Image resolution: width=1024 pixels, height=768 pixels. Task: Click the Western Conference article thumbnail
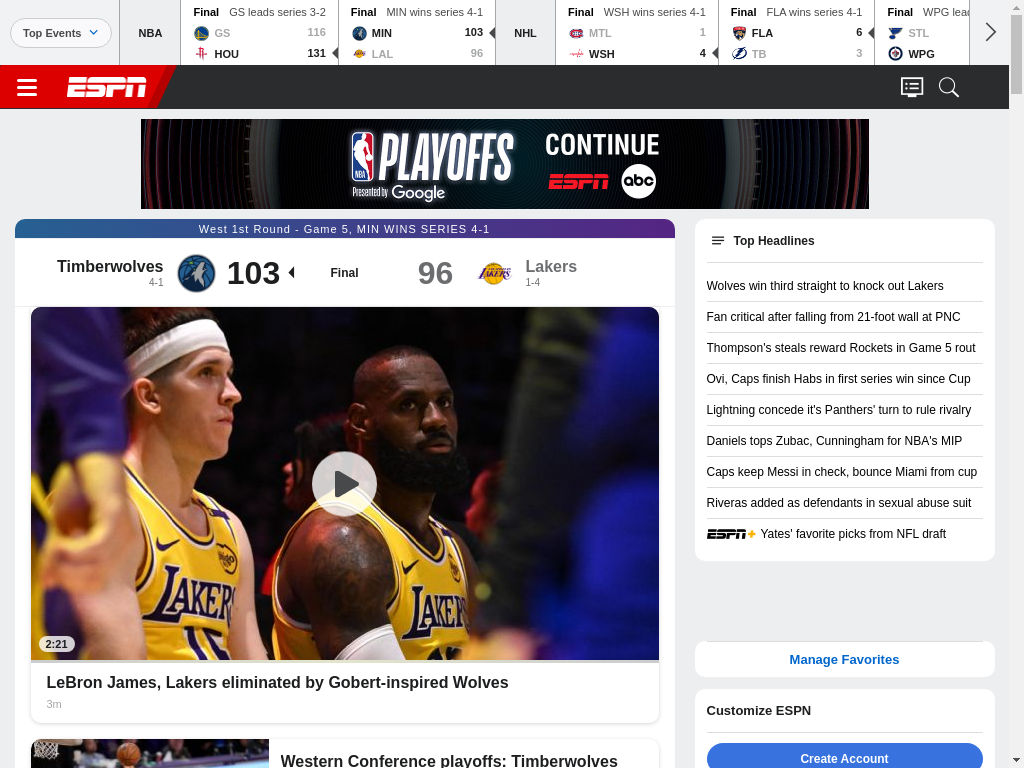[x=150, y=754]
